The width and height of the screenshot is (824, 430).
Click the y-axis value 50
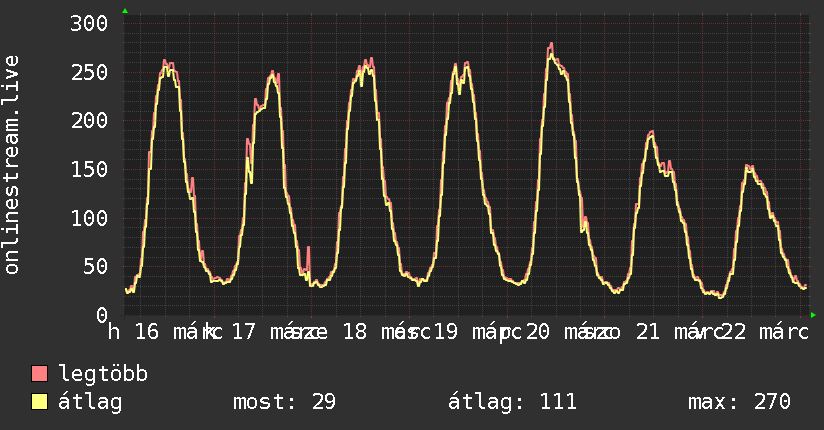pyautogui.click(x=96, y=267)
